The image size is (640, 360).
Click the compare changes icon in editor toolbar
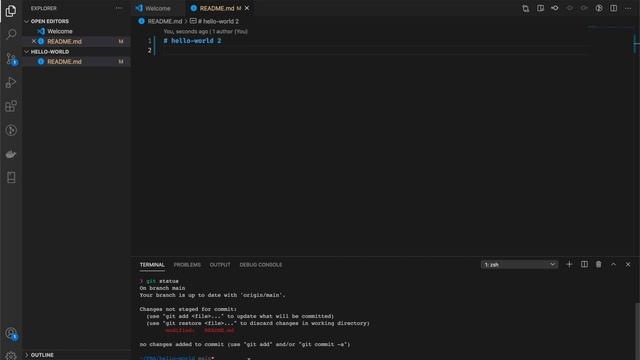(525, 9)
